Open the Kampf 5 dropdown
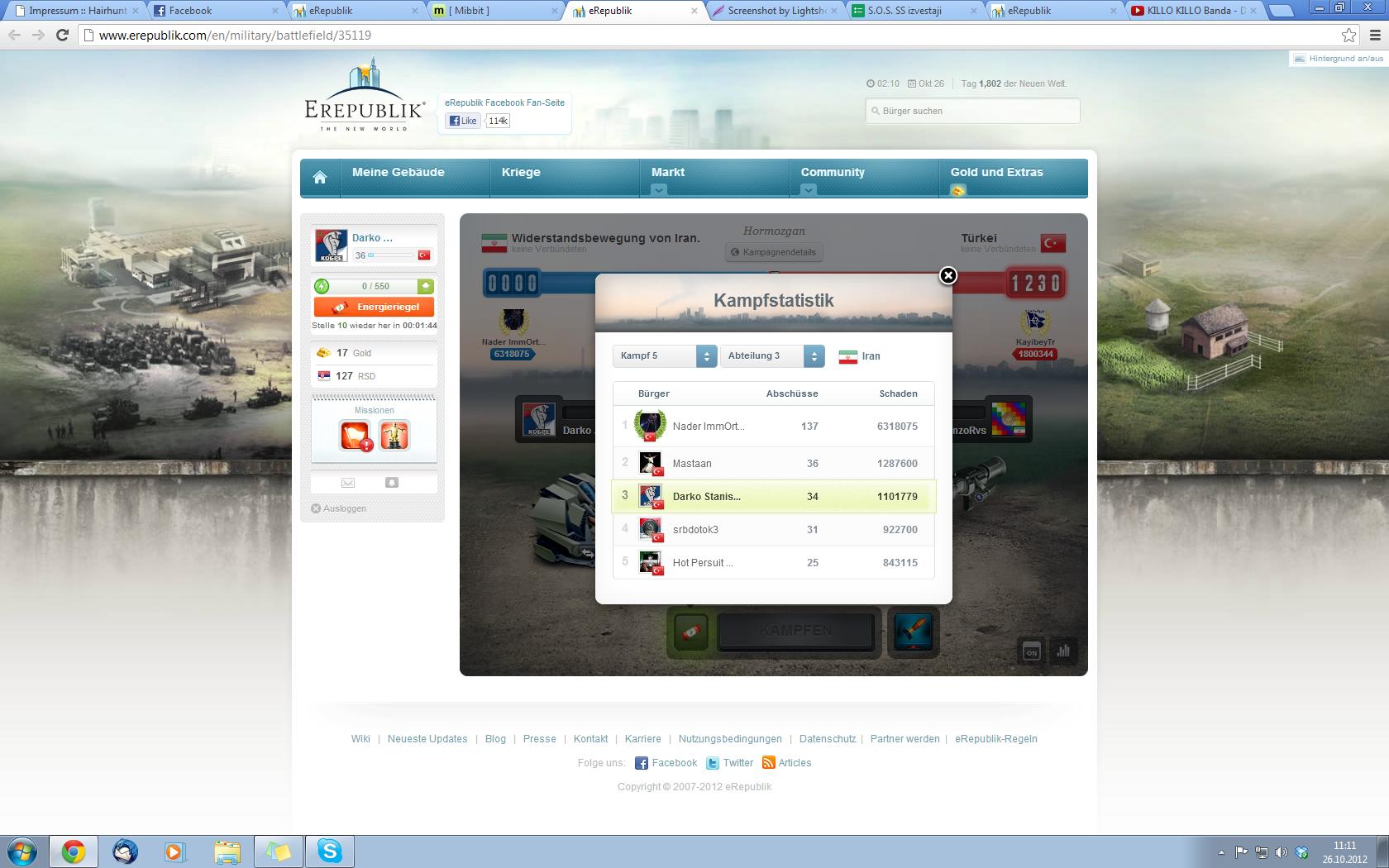 [x=664, y=355]
